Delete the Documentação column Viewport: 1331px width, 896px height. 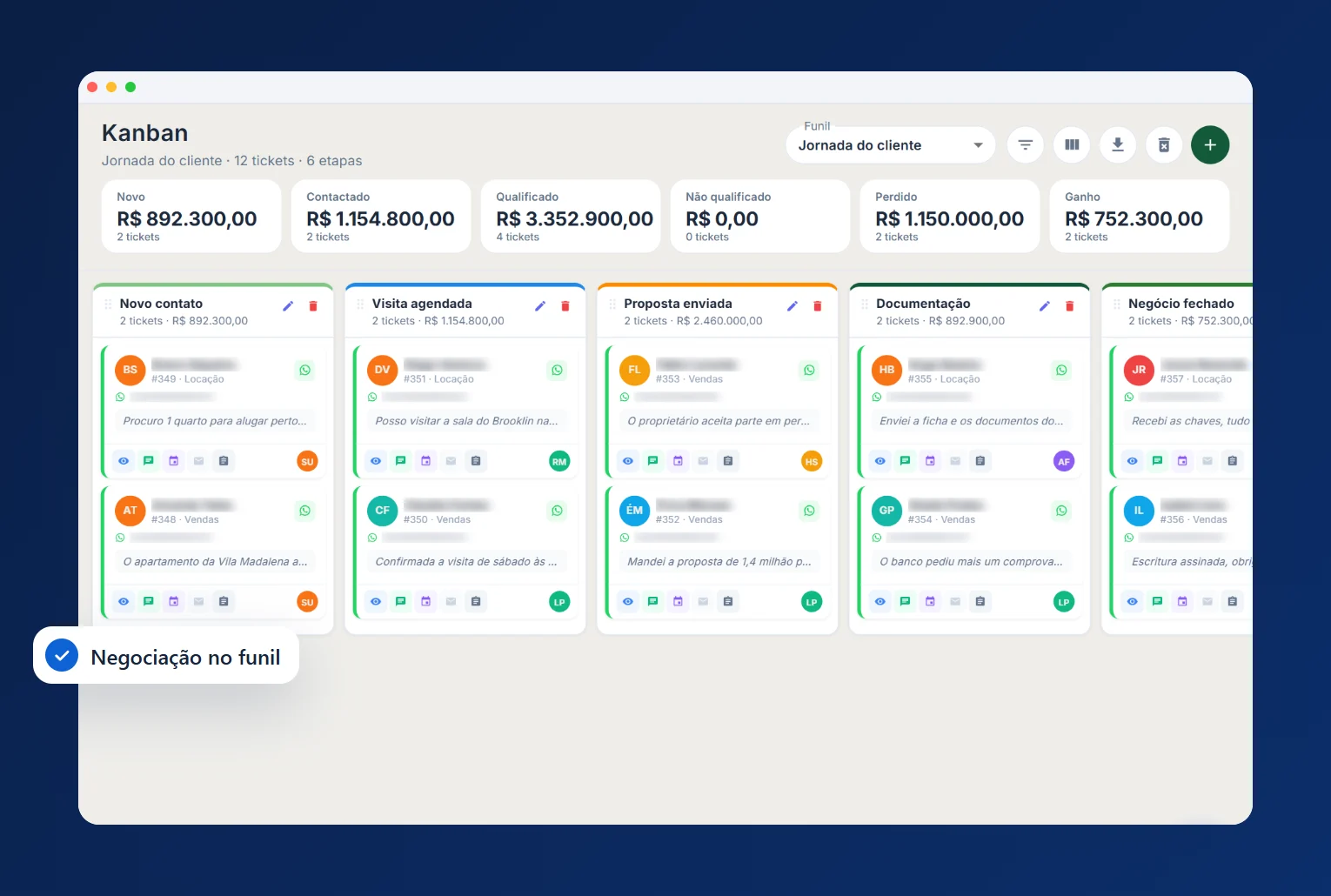point(1070,306)
